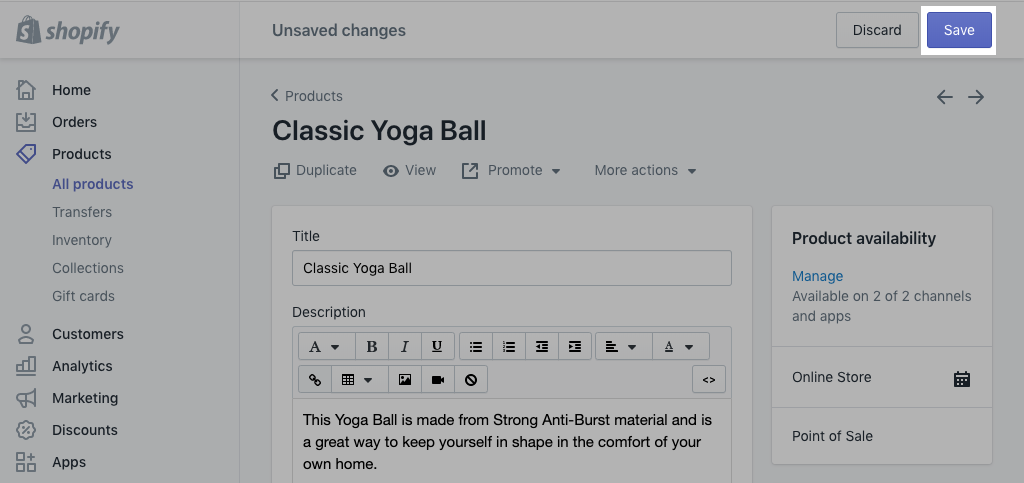This screenshot has height=483, width=1024.
Task: Insert an image into the description
Action: (404, 380)
